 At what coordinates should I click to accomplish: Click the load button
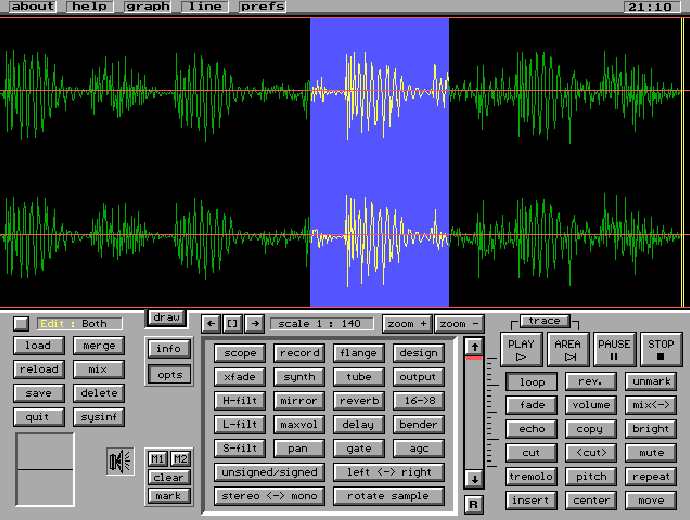pyautogui.click(x=39, y=345)
